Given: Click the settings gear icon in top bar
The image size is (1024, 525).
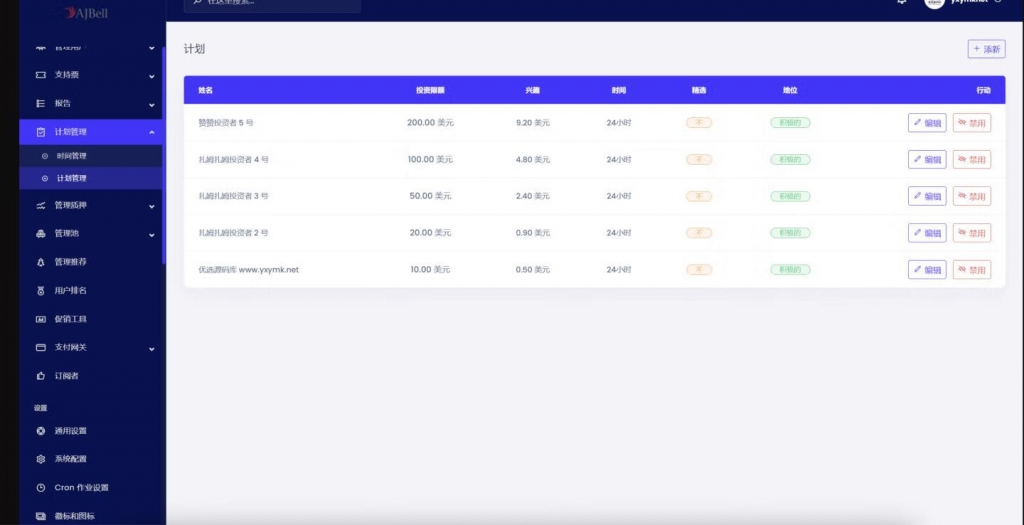Looking at the screenshot, I should click(x=901, y=3).
